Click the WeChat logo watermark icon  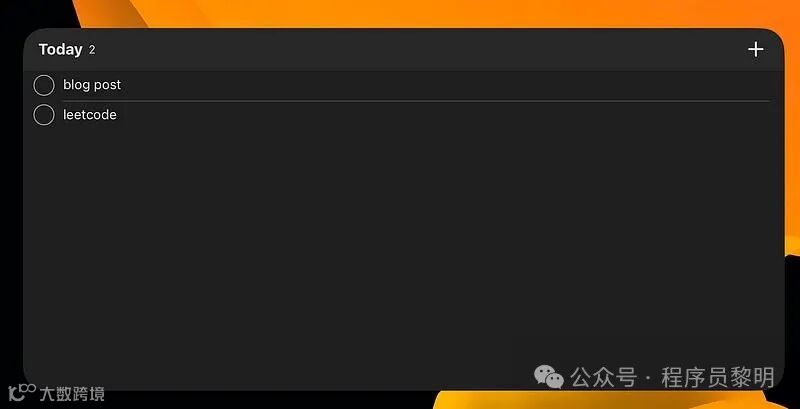point(549,376)
